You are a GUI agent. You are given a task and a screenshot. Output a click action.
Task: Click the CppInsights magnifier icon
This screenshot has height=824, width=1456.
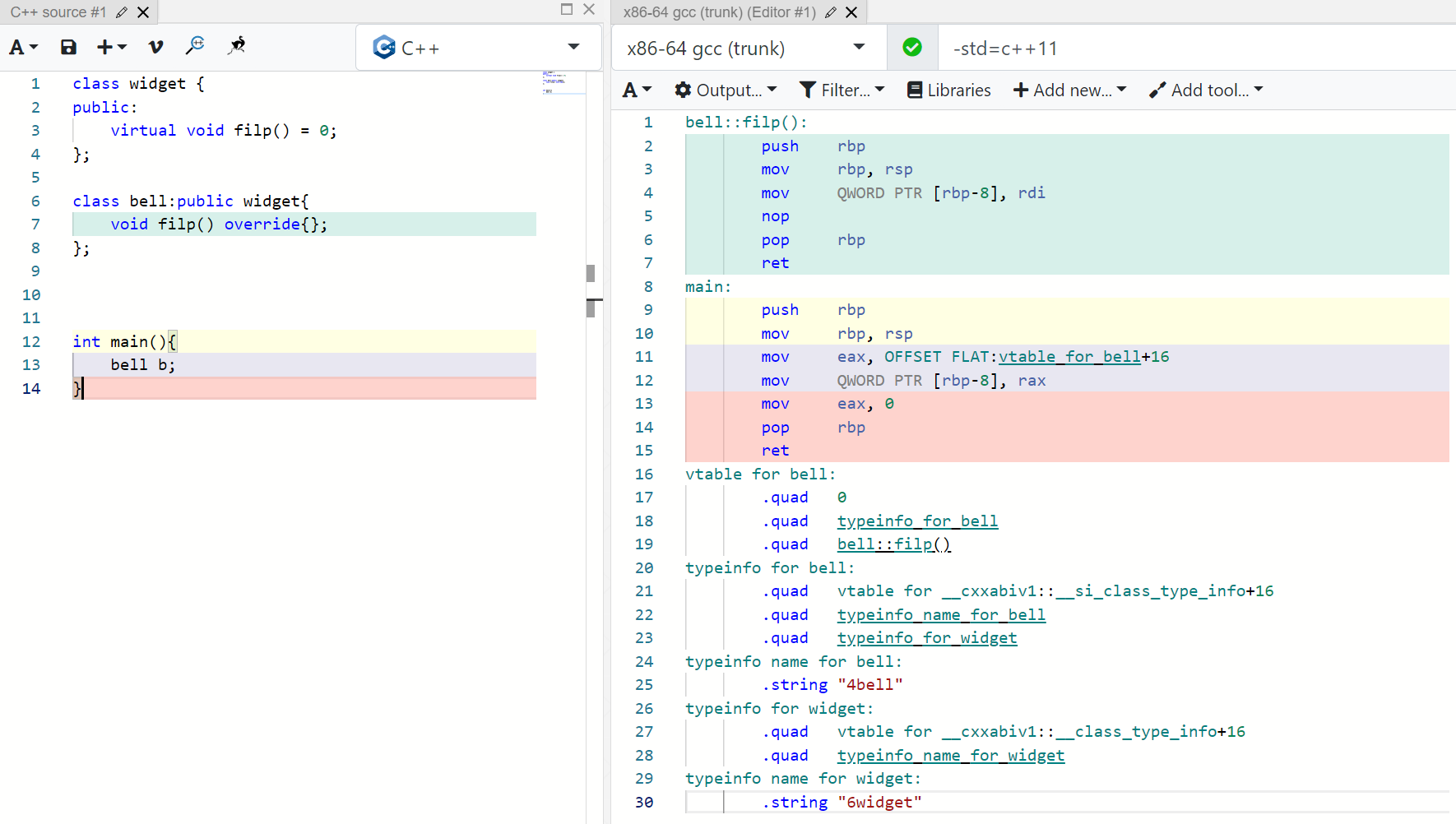[x=195, y=46]
